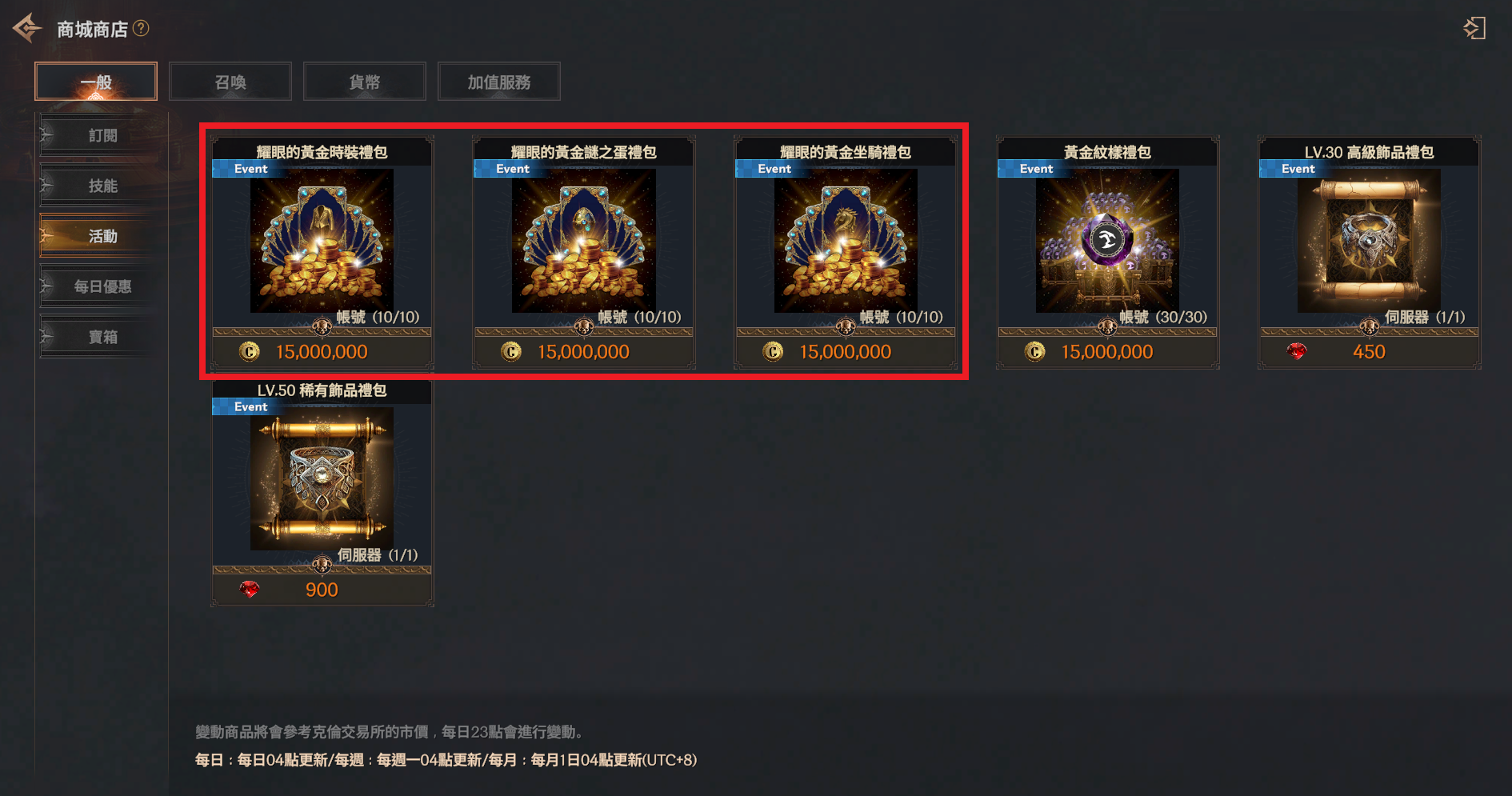The width and height of the screenshot is (1512, 796).
Task: Open the 耀眼的黃金坐騎禮包 package image
Action: (846, 240)
